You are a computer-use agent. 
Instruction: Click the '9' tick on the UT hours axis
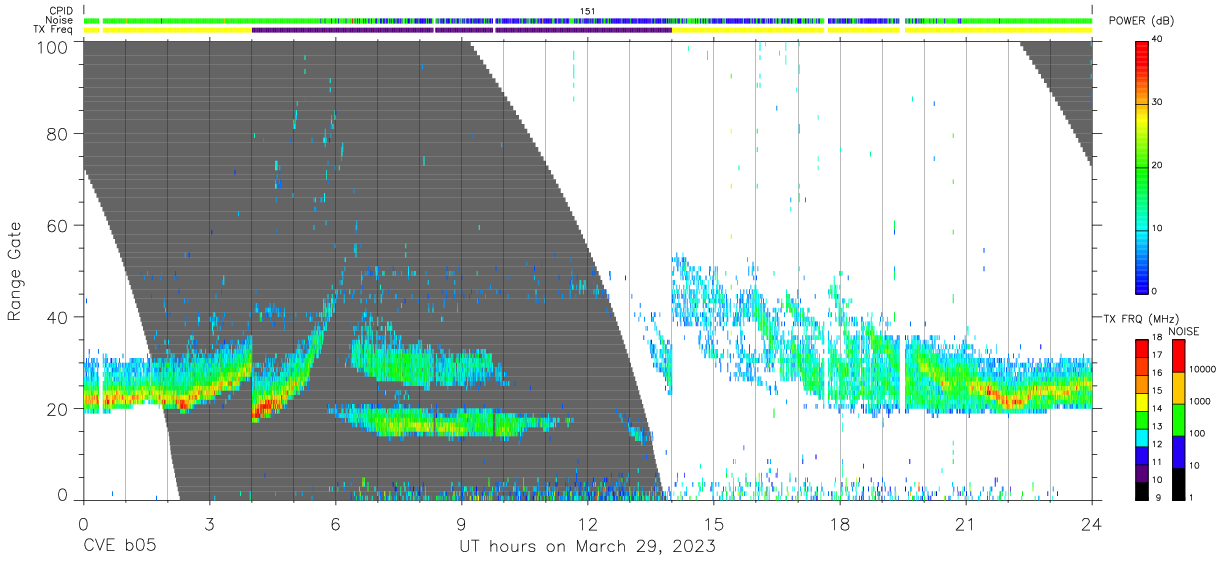[x=461, y=524]
